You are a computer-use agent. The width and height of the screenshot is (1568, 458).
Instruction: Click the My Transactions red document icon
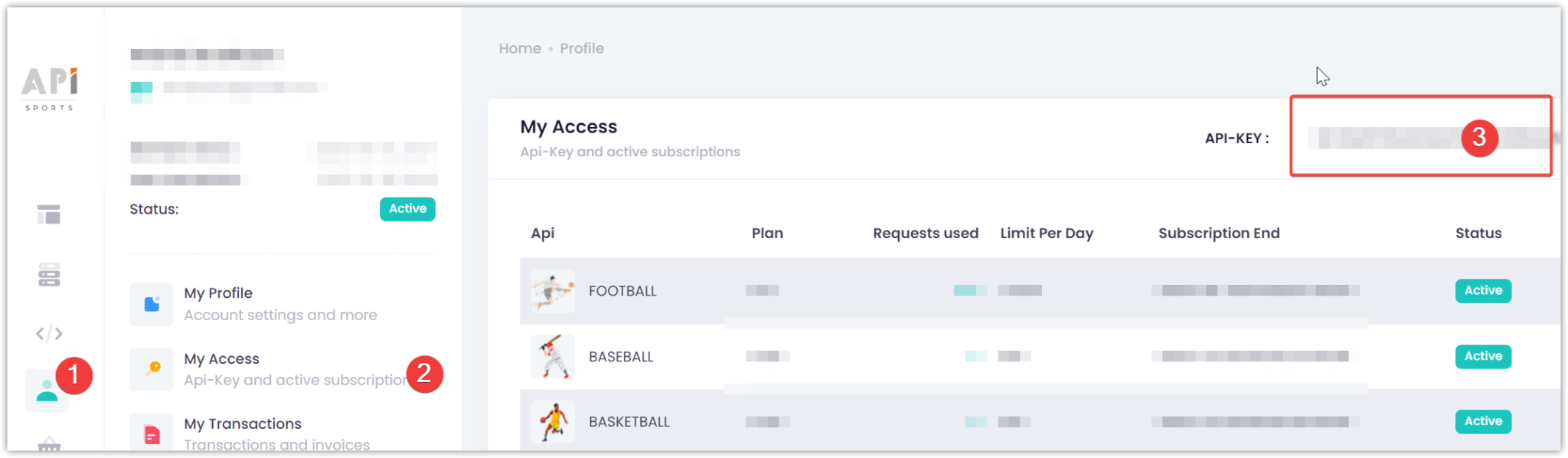(x=152, y=433)
